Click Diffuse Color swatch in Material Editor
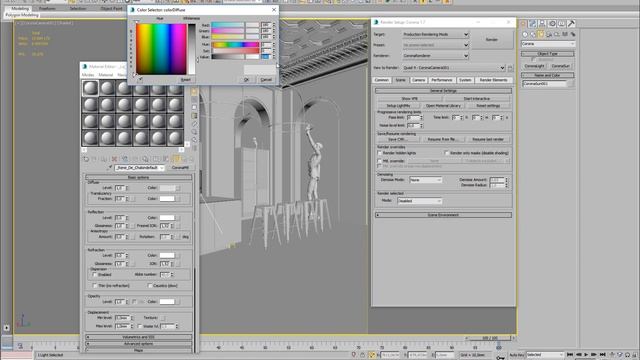 click(x=167, y=188)
